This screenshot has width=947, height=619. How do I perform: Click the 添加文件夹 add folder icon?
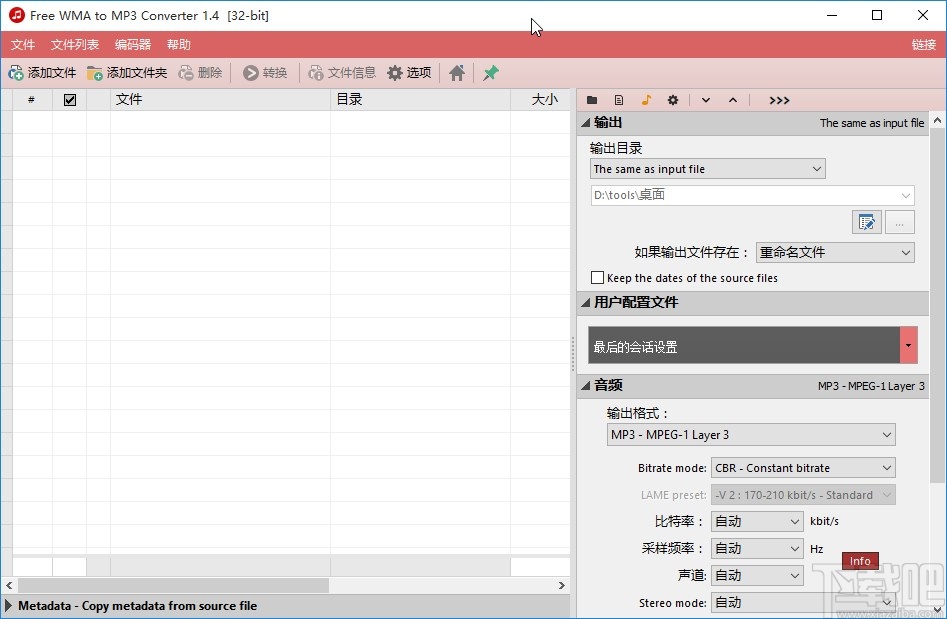(93, 72)
